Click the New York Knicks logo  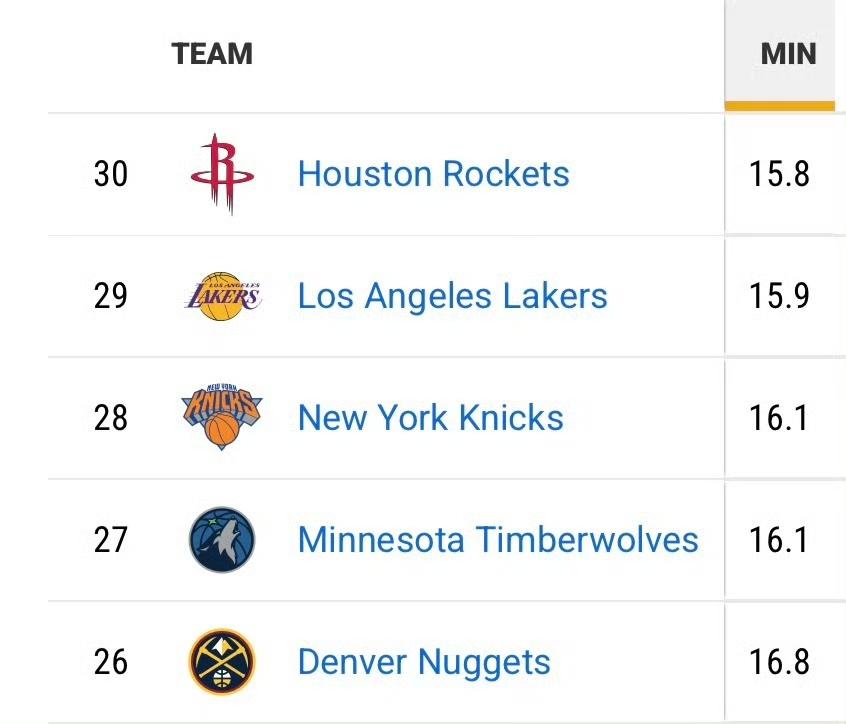[222, 417]
